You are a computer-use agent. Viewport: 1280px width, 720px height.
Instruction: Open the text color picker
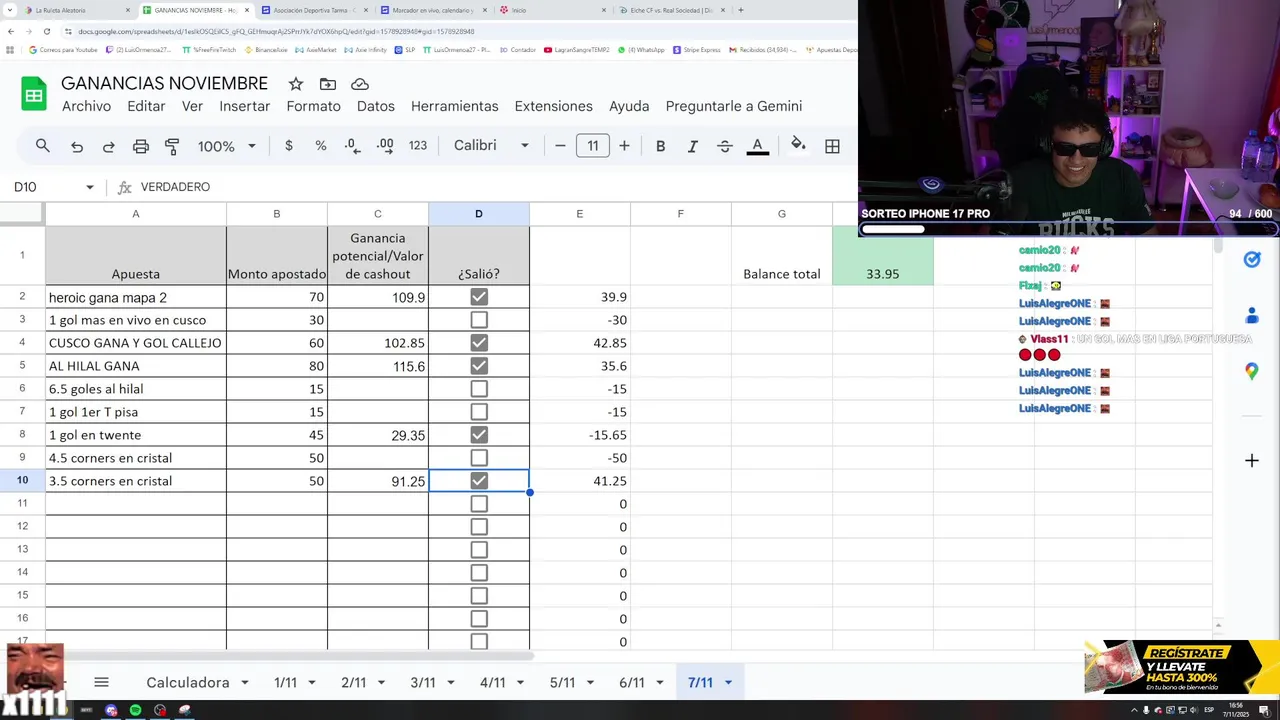click(758, 146)
